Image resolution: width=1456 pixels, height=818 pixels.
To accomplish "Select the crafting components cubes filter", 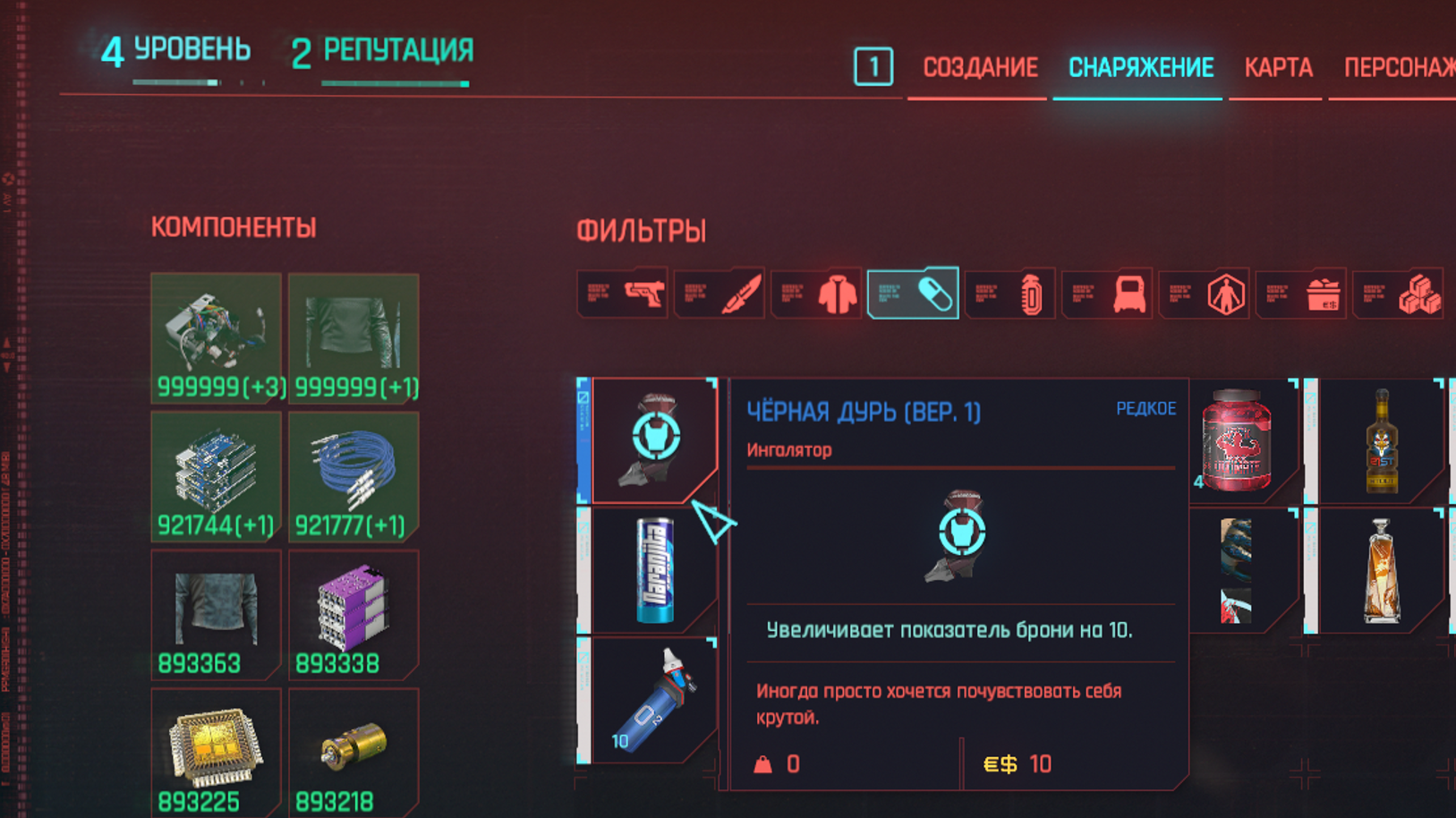I will pyautogui.click(x=1398, y=293).
